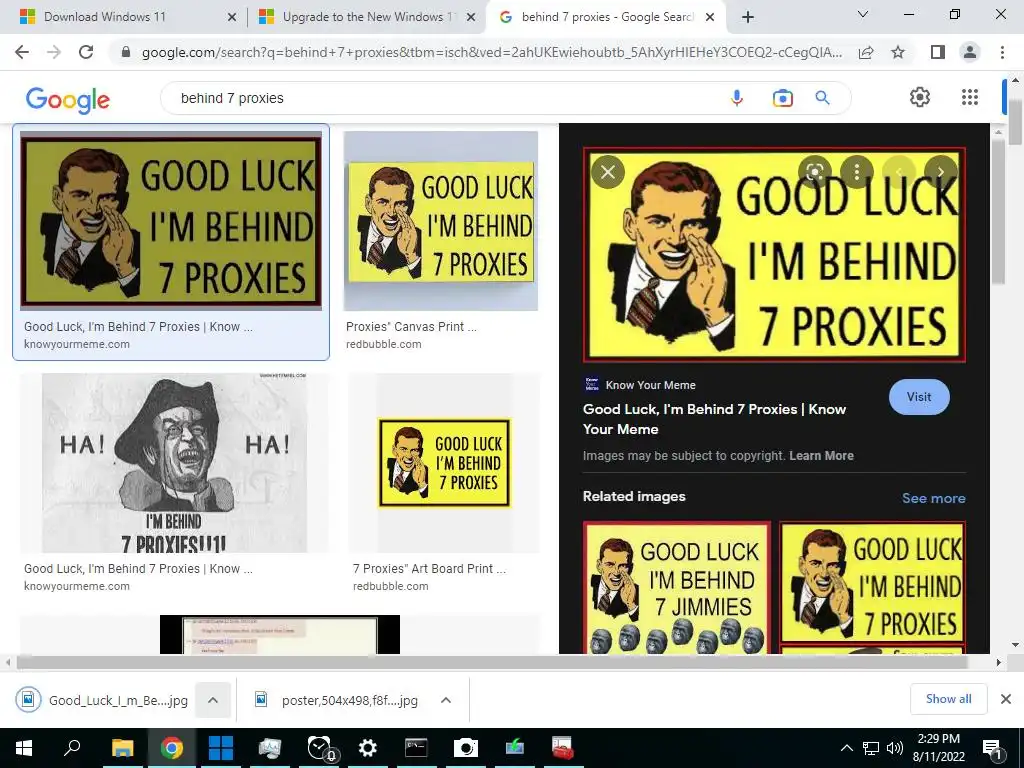This screenshot has height=768, width=1024.
Task: Search by image with the camera icon
Action: pyautogui.click(x=782, y=98)
